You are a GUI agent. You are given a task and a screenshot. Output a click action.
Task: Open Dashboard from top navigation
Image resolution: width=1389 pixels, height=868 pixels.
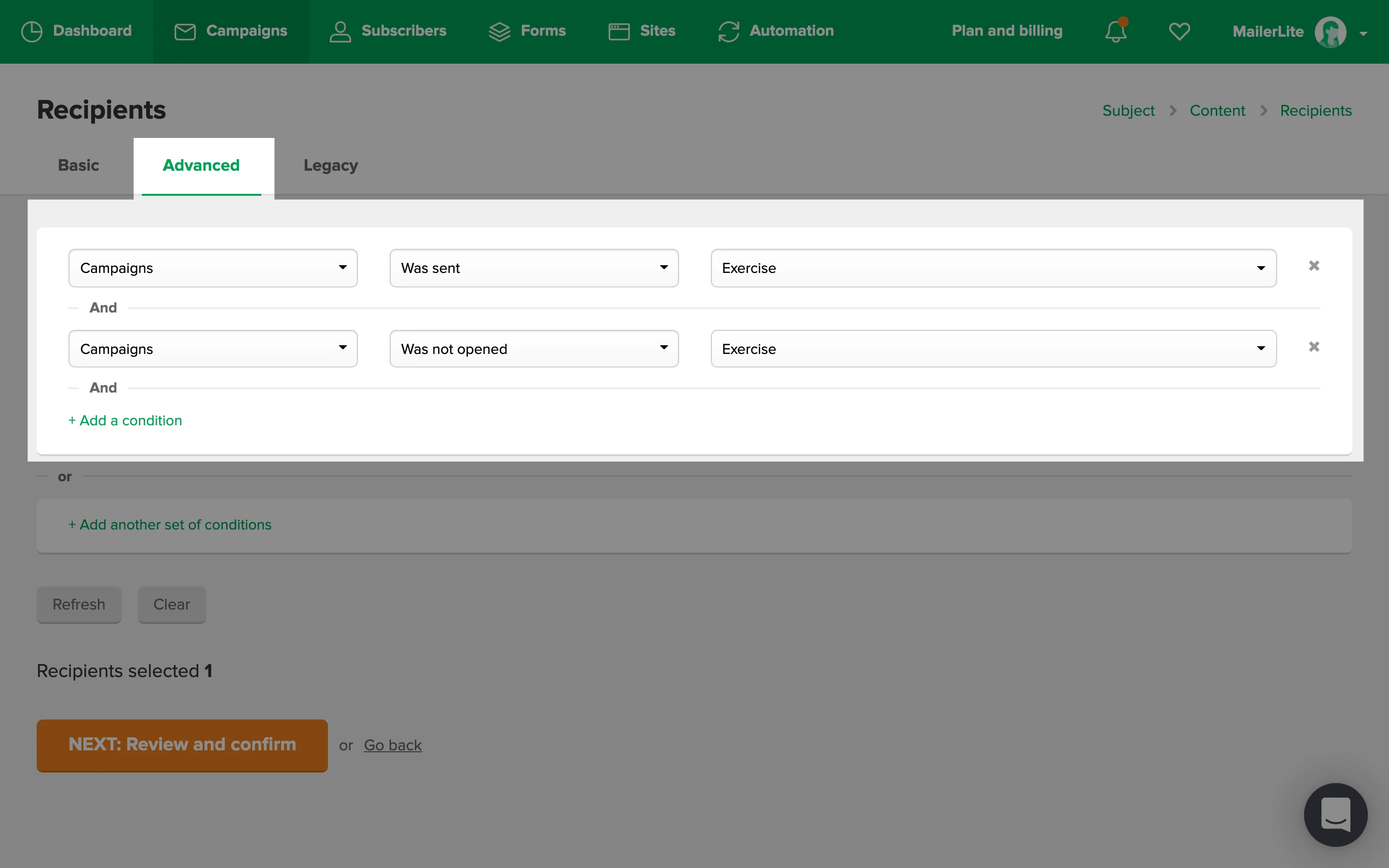(76, 31)
